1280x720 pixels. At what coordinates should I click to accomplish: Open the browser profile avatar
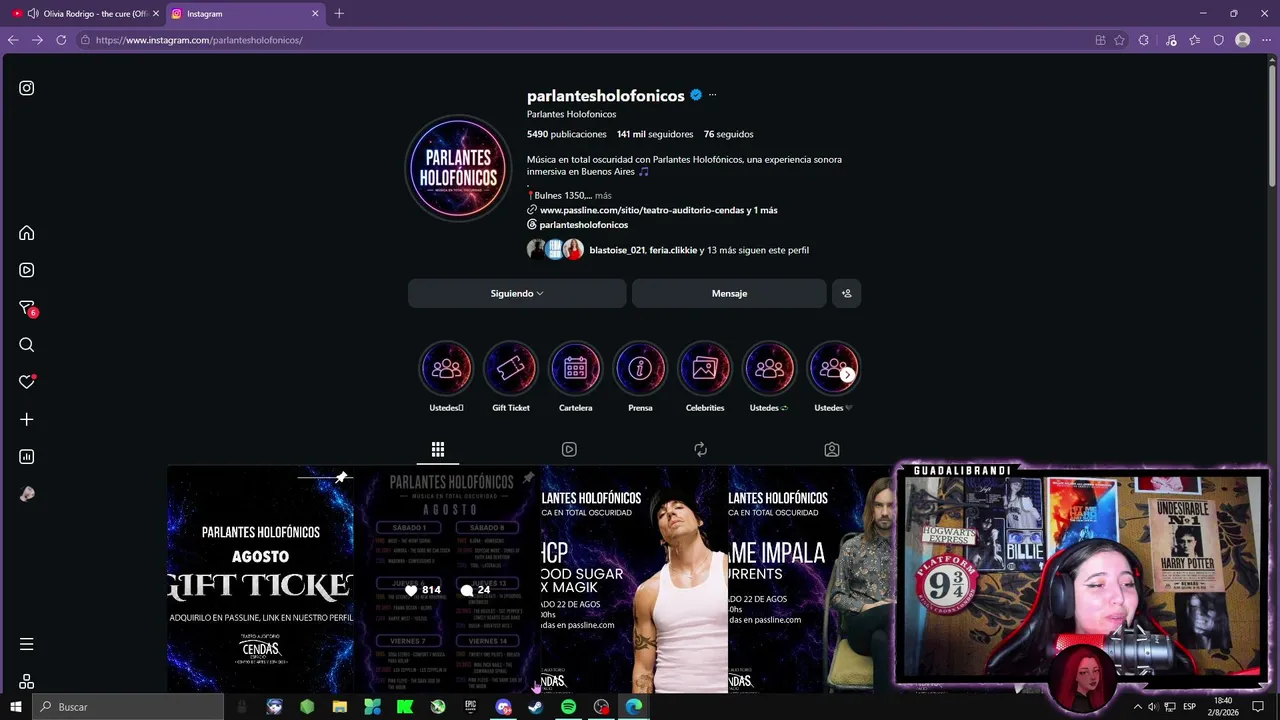pyautogui.click(x=1243, y=40)
